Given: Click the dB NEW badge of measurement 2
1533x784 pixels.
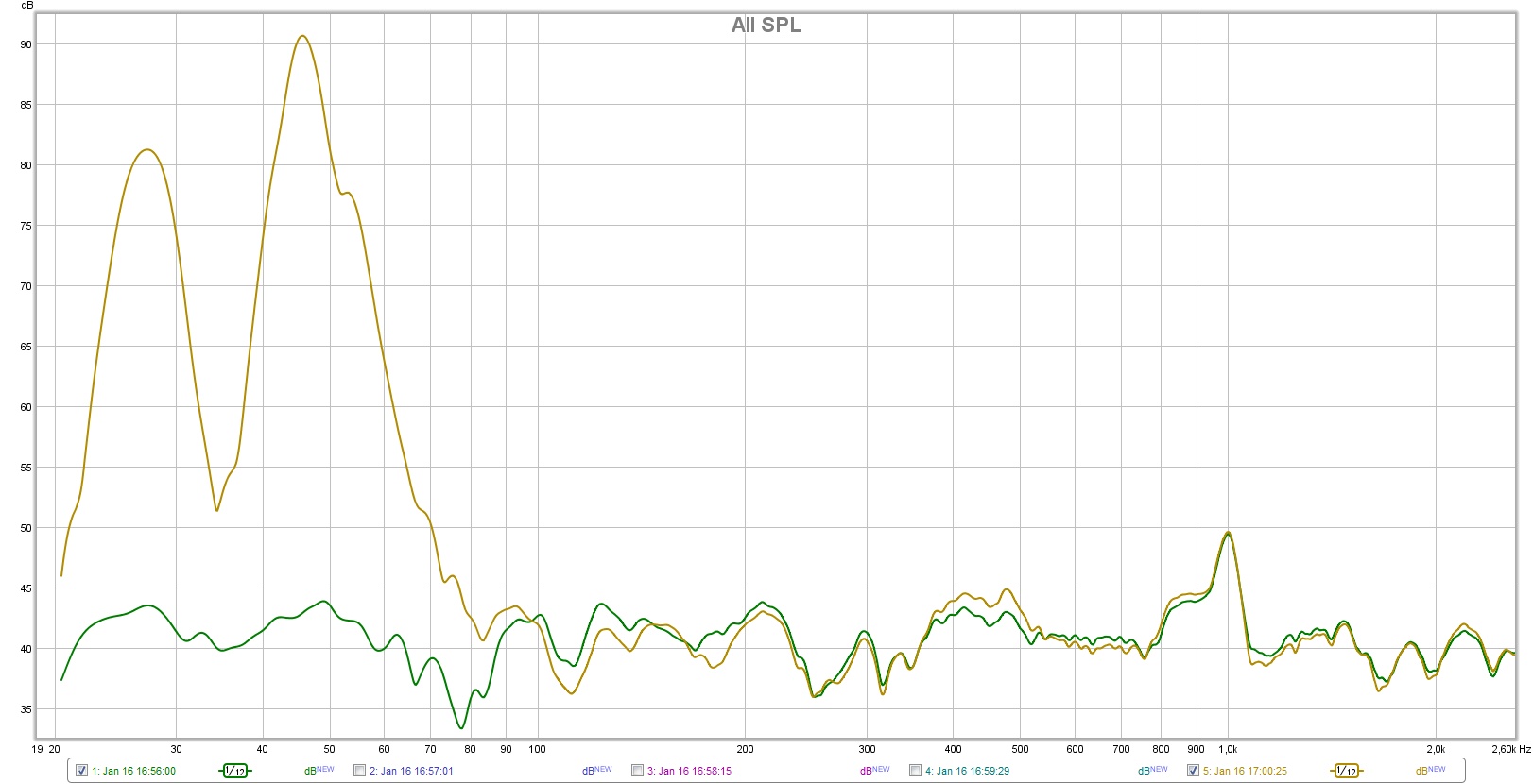Looking at the screenshot, I should pos(596,771).
